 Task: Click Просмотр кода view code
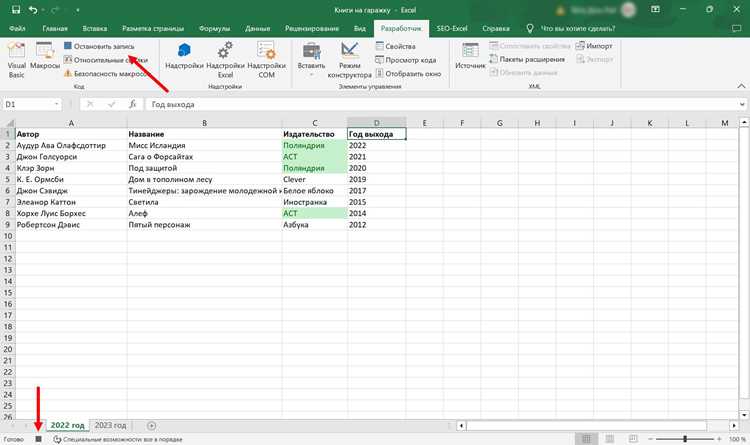(406, 60)
